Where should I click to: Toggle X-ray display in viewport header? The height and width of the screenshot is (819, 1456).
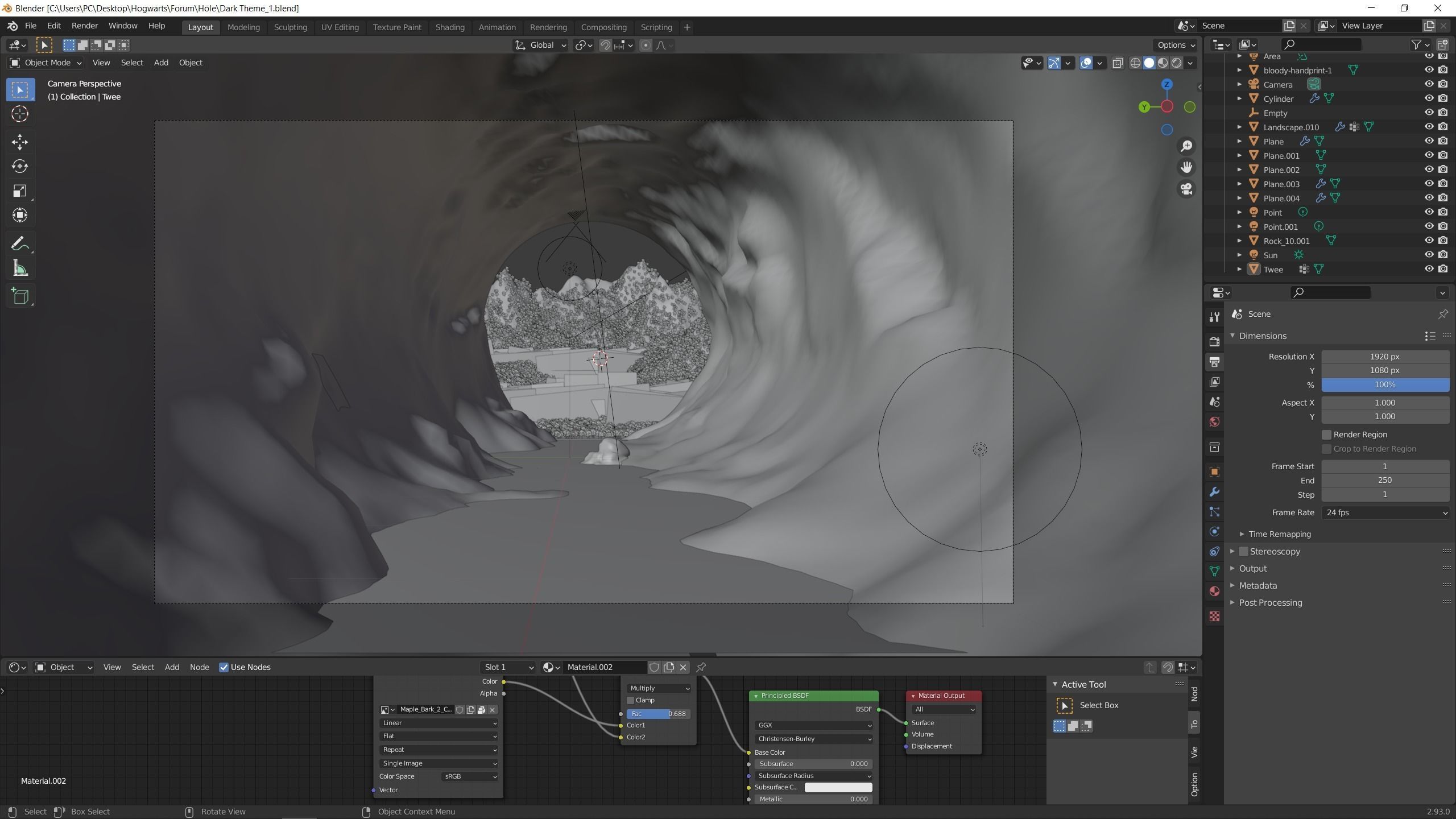point(1117,63)
